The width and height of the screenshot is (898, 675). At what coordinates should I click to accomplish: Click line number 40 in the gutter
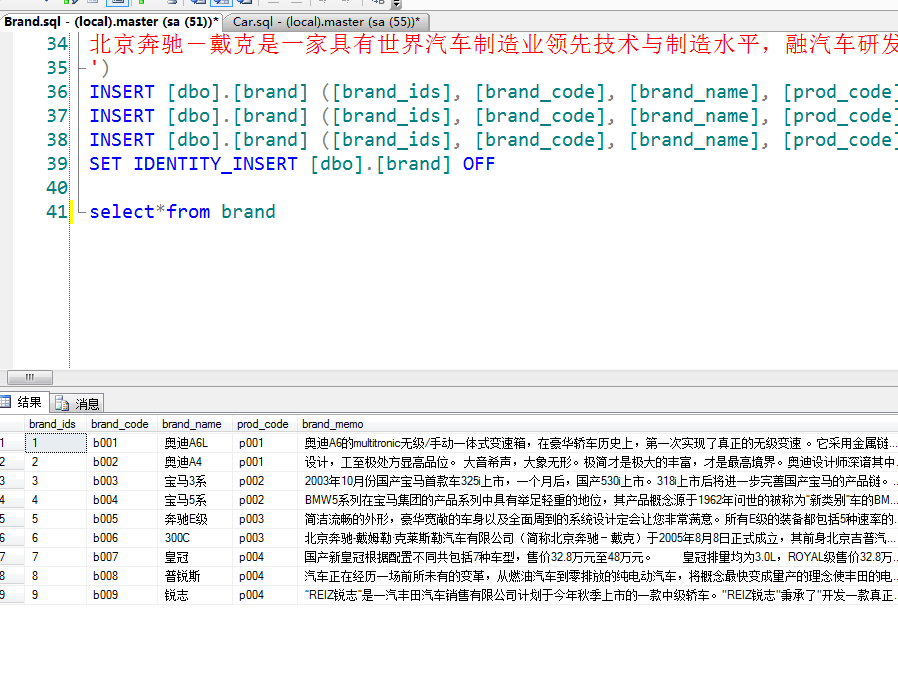pyautogui.click(x=57, y=188)
